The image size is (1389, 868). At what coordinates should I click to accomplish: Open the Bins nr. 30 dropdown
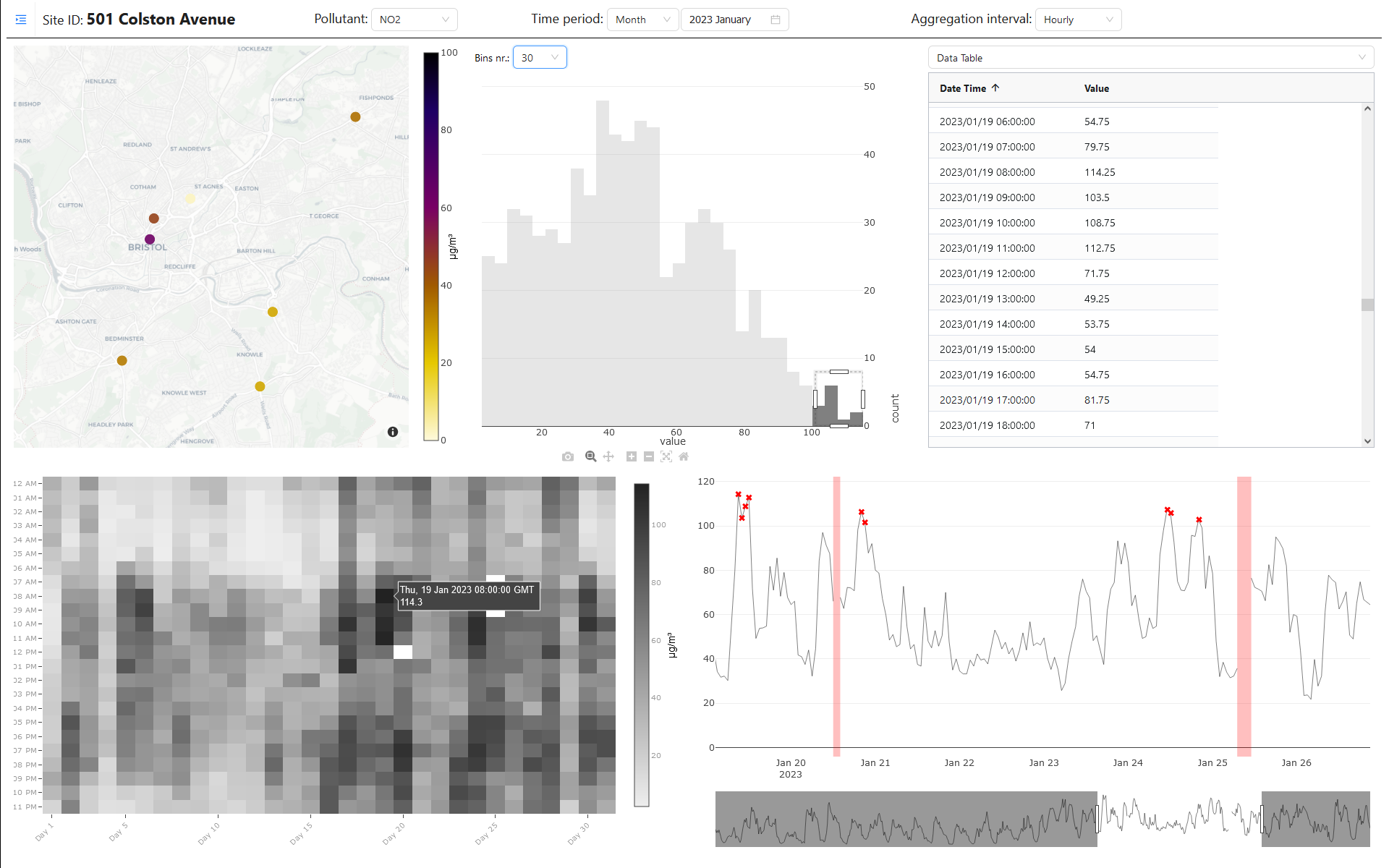tap(540, 58)
